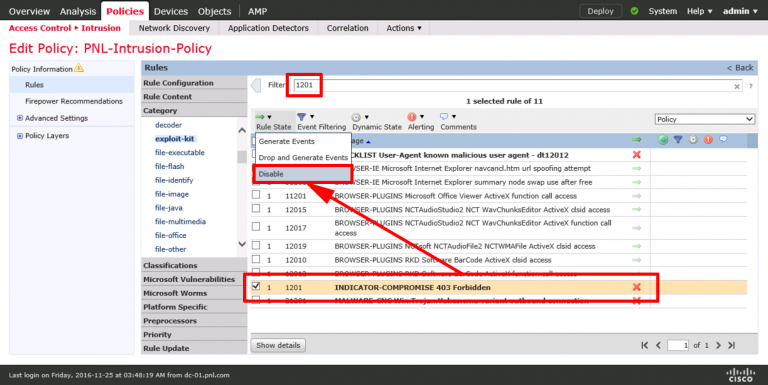Open Firepower Recommendations
Screen dimensions: 768x385
[x=74, y=101]
